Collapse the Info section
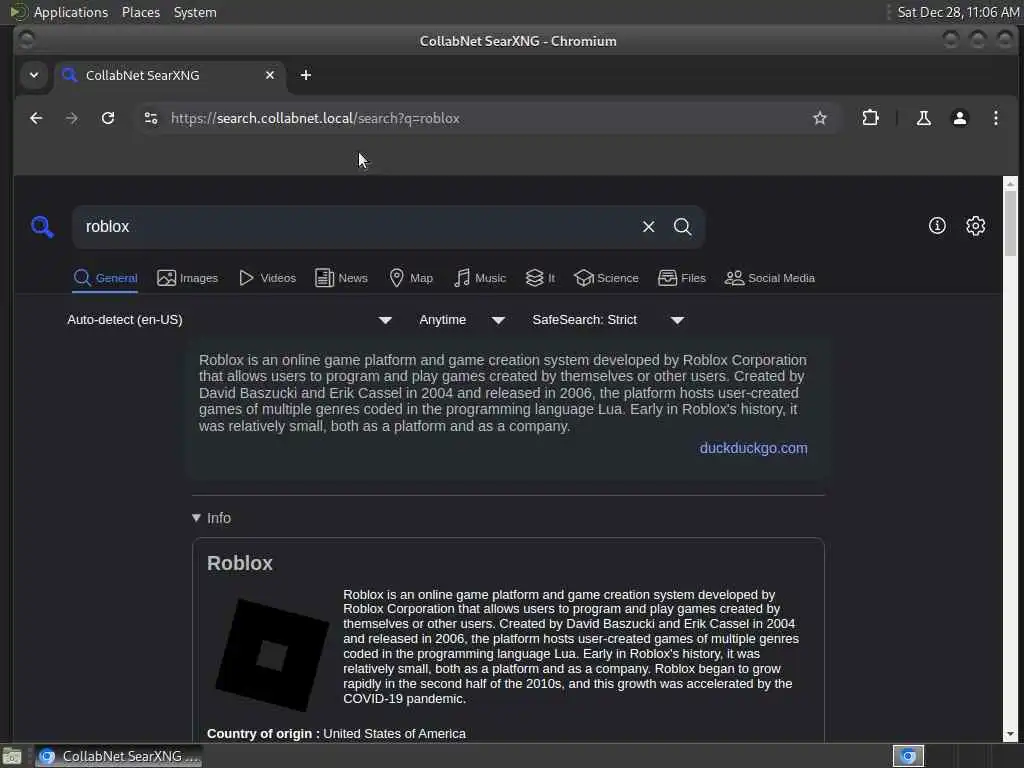The image size is (1024, 768). [212, 518]
